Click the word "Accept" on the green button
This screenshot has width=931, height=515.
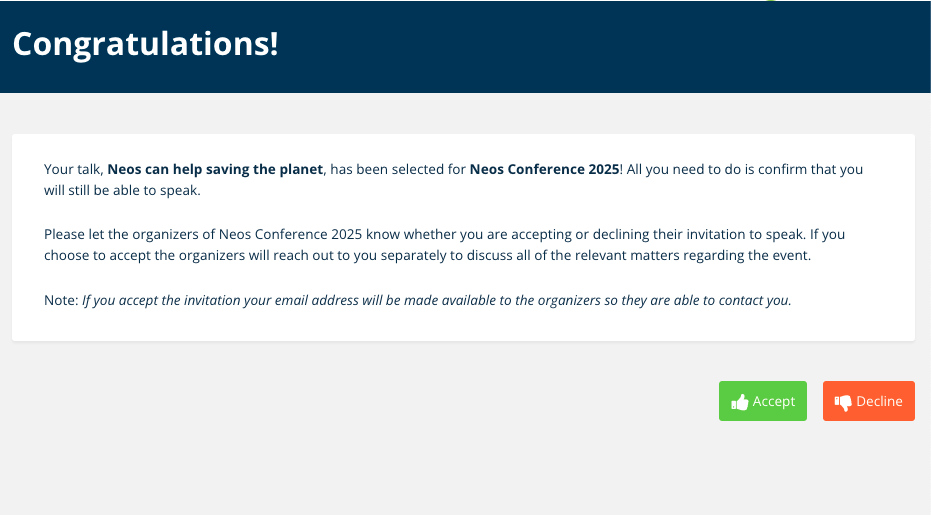(x=774, y=402)
